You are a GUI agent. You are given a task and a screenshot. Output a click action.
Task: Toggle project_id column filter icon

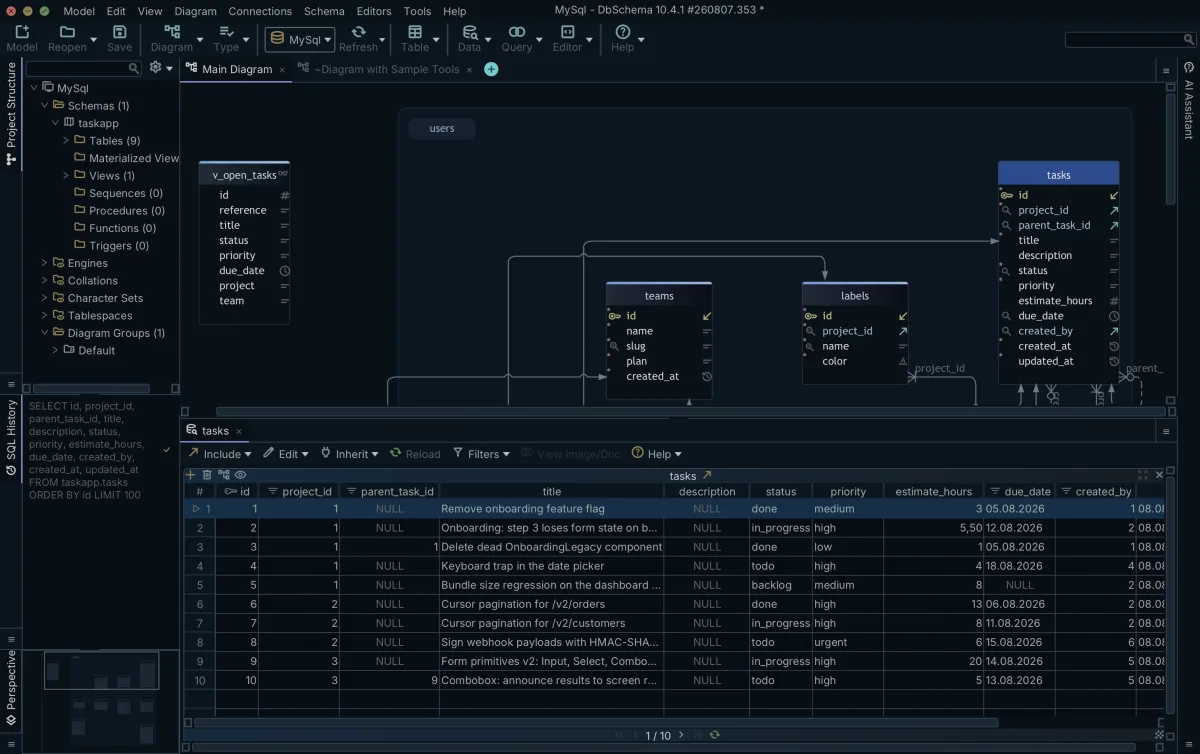tap(272, 491)
